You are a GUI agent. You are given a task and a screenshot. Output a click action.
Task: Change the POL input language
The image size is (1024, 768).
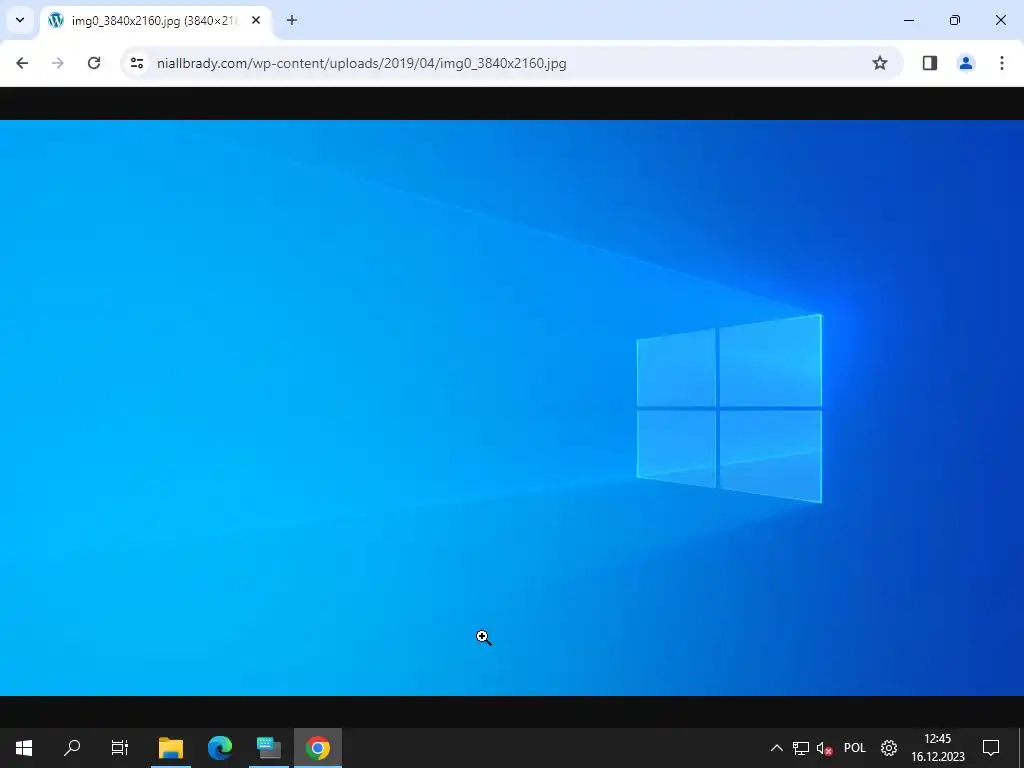[855, 748]
